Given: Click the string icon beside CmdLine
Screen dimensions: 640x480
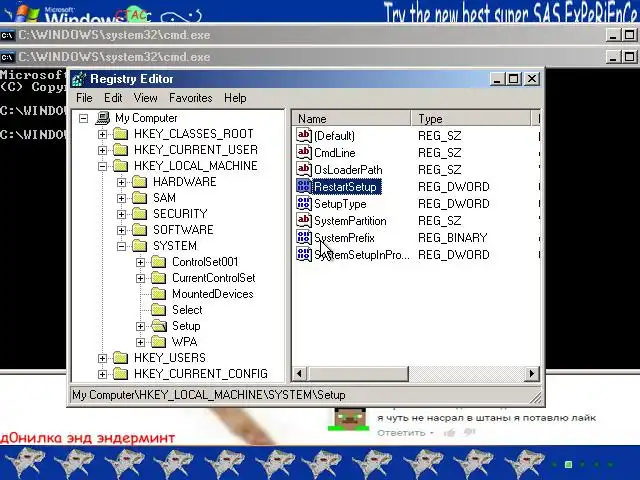Looking at the screenshot, I should 304,153.
